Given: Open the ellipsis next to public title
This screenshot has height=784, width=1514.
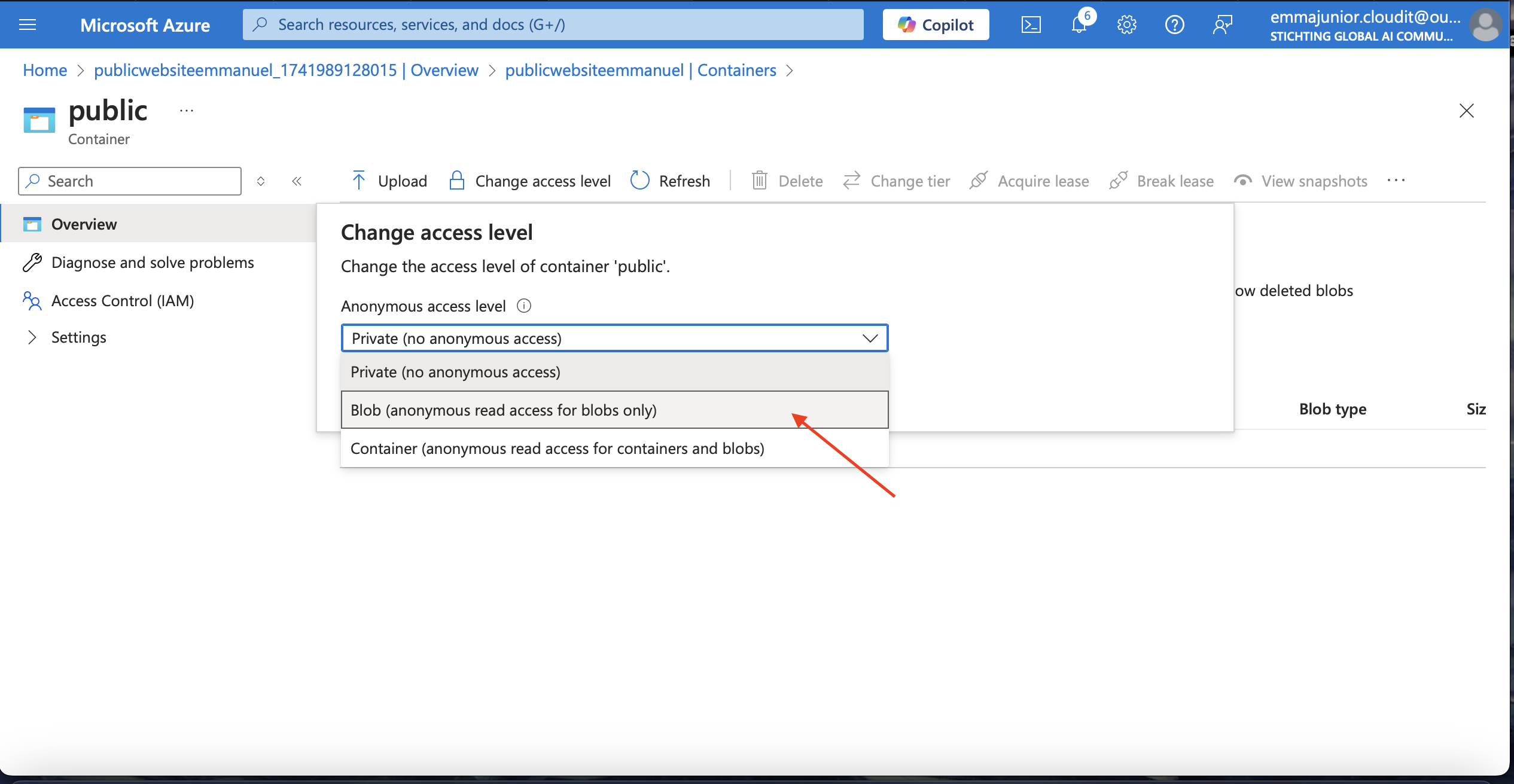Looking at the screenshot, I should pyautogui.click(x=187, y=111).
